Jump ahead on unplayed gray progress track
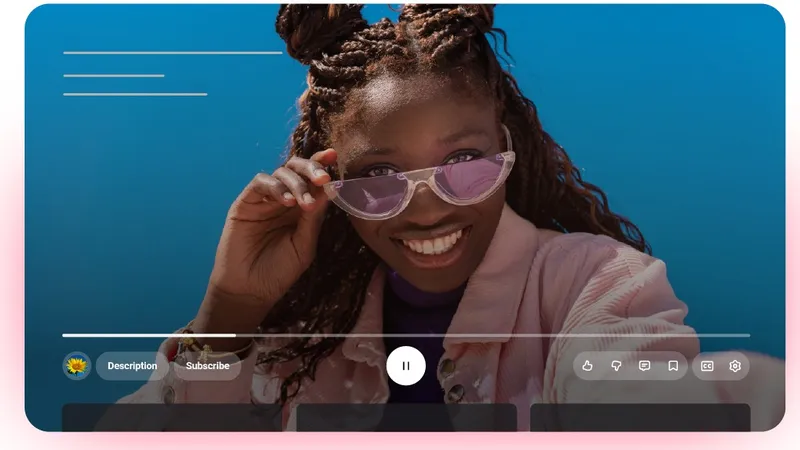Screen dimensions: 800x450 [500, 335]
